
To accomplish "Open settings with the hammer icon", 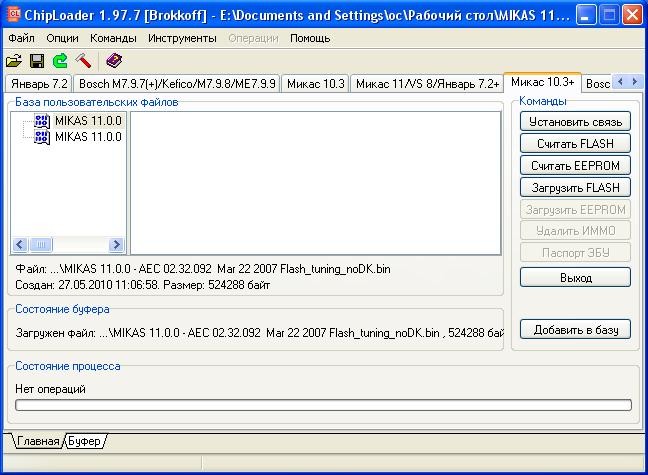I will tap(83, 61).
